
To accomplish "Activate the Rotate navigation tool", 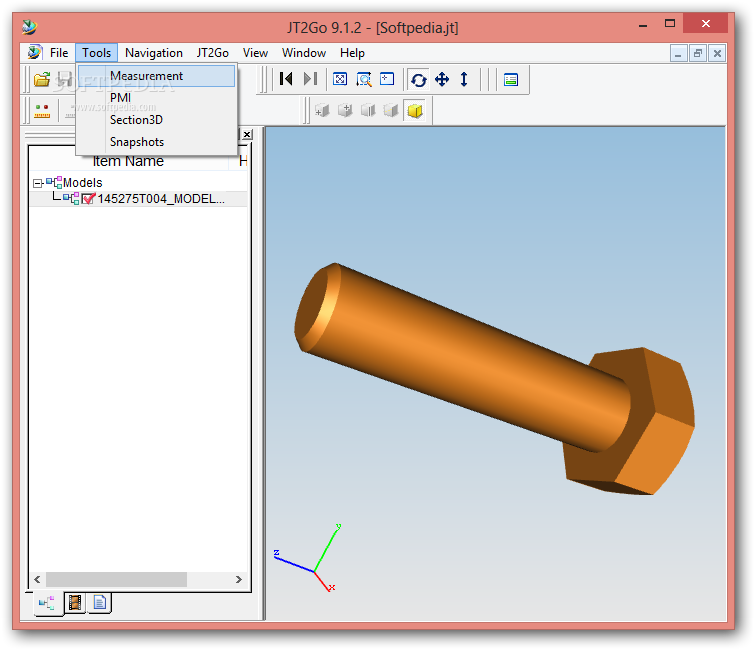I will click(418, 79).
